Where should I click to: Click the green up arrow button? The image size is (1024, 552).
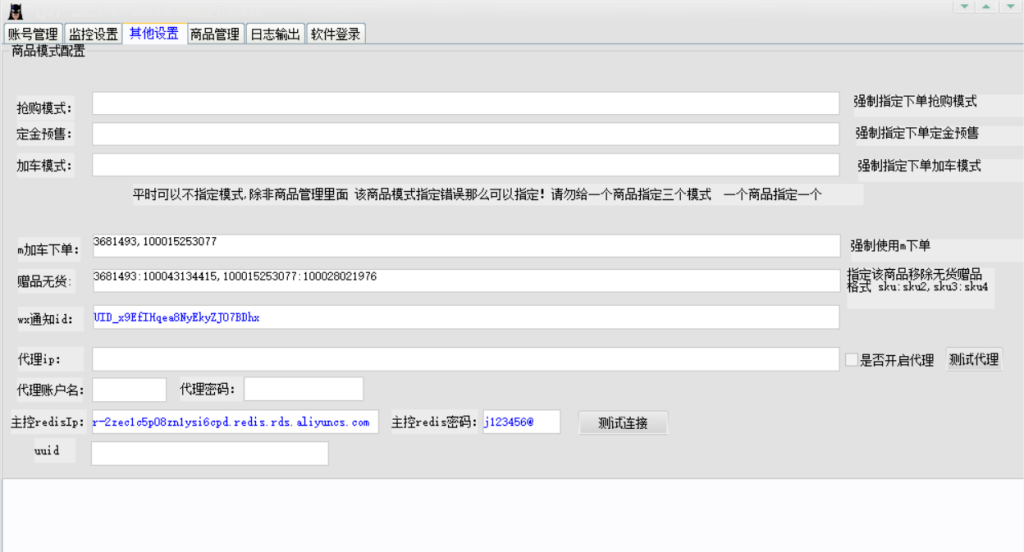coord(986,6)
